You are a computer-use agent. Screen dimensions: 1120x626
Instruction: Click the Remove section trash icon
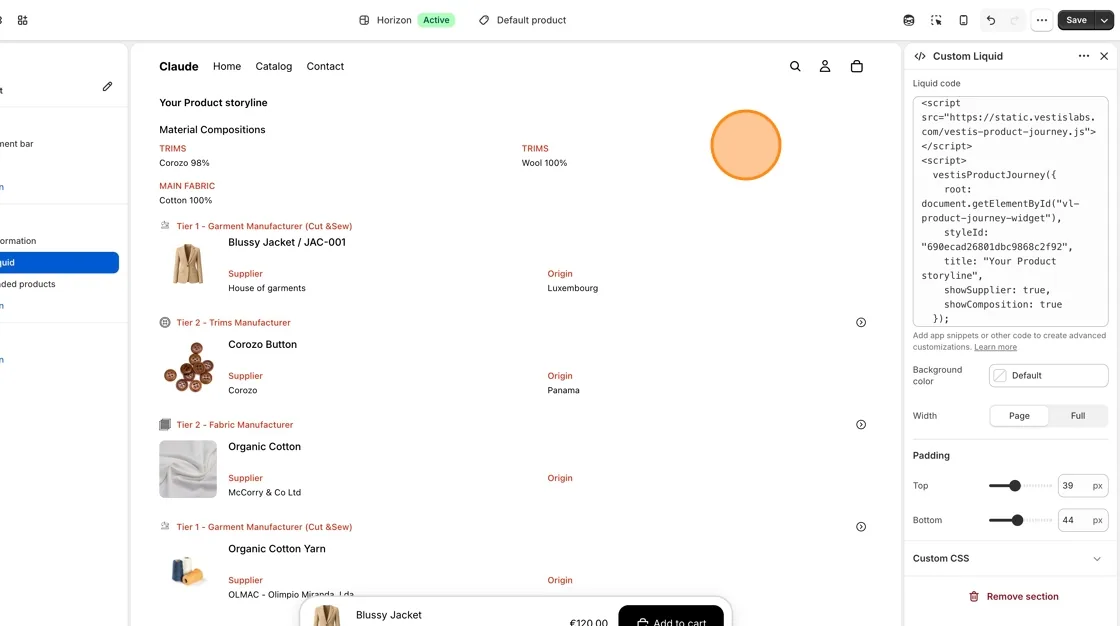point(974,597)
